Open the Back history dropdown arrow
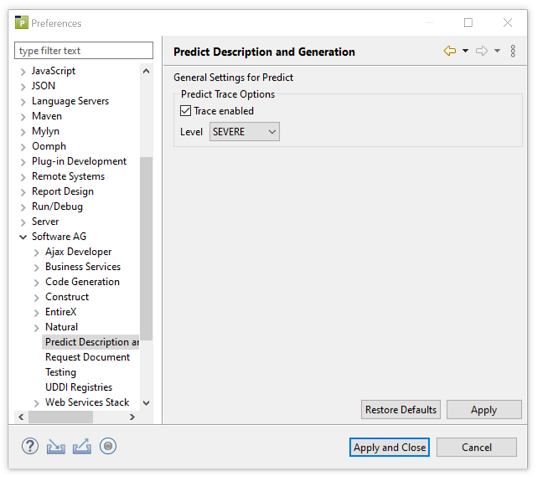 [465, 51]
